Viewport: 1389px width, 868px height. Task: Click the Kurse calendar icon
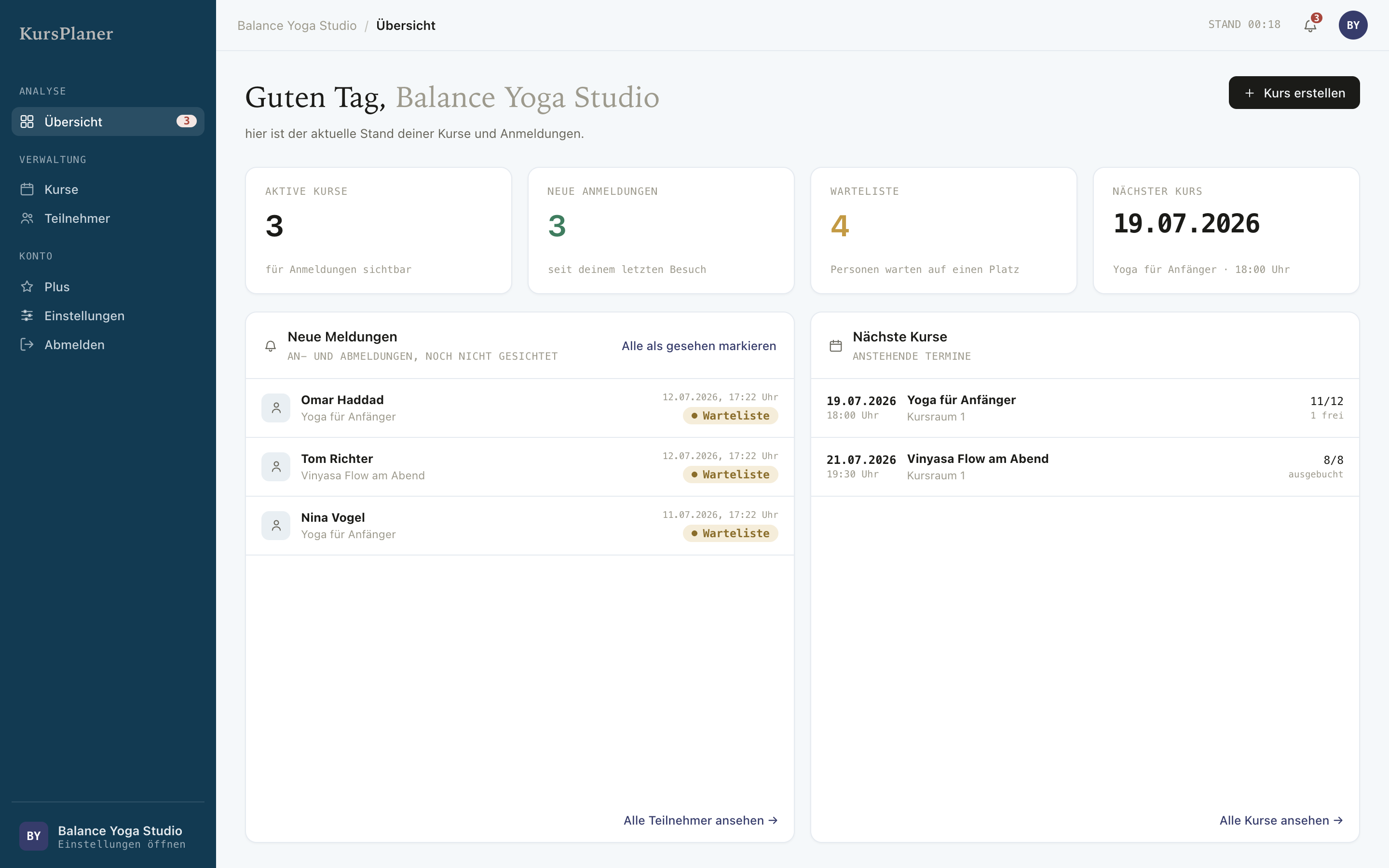click(27, 190)
